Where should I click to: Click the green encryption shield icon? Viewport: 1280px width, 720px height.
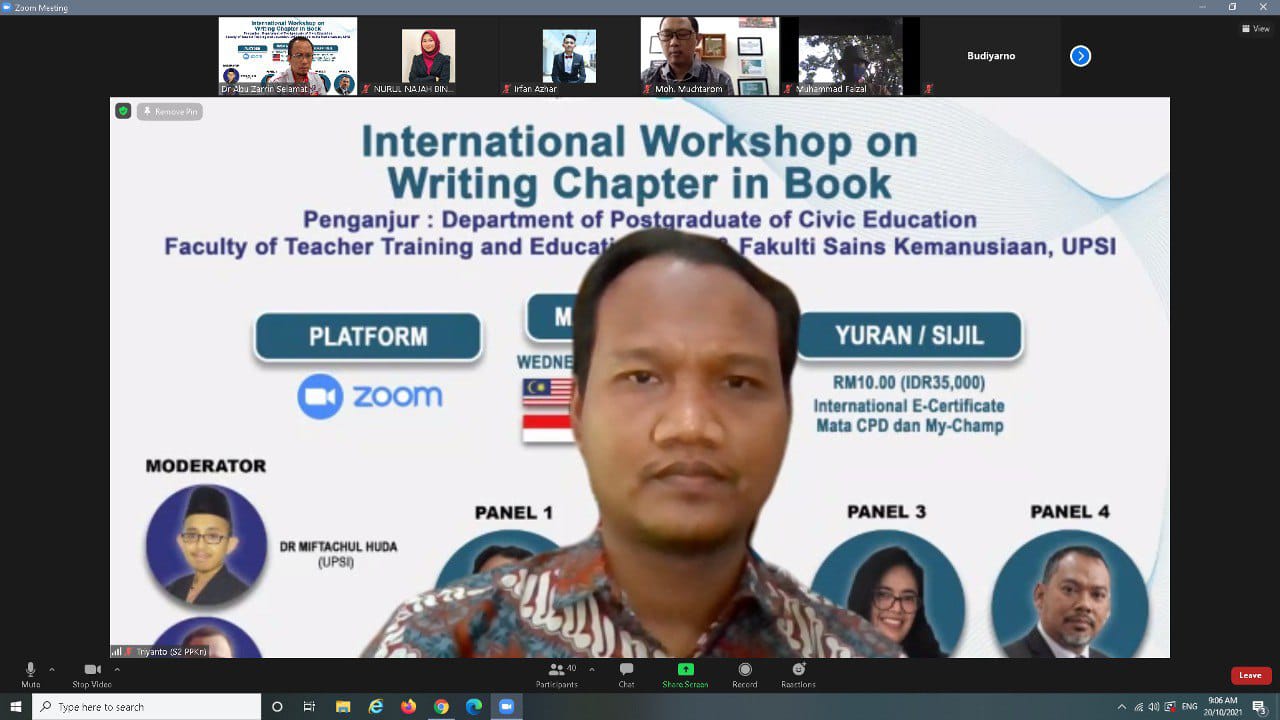pos(123,111)
